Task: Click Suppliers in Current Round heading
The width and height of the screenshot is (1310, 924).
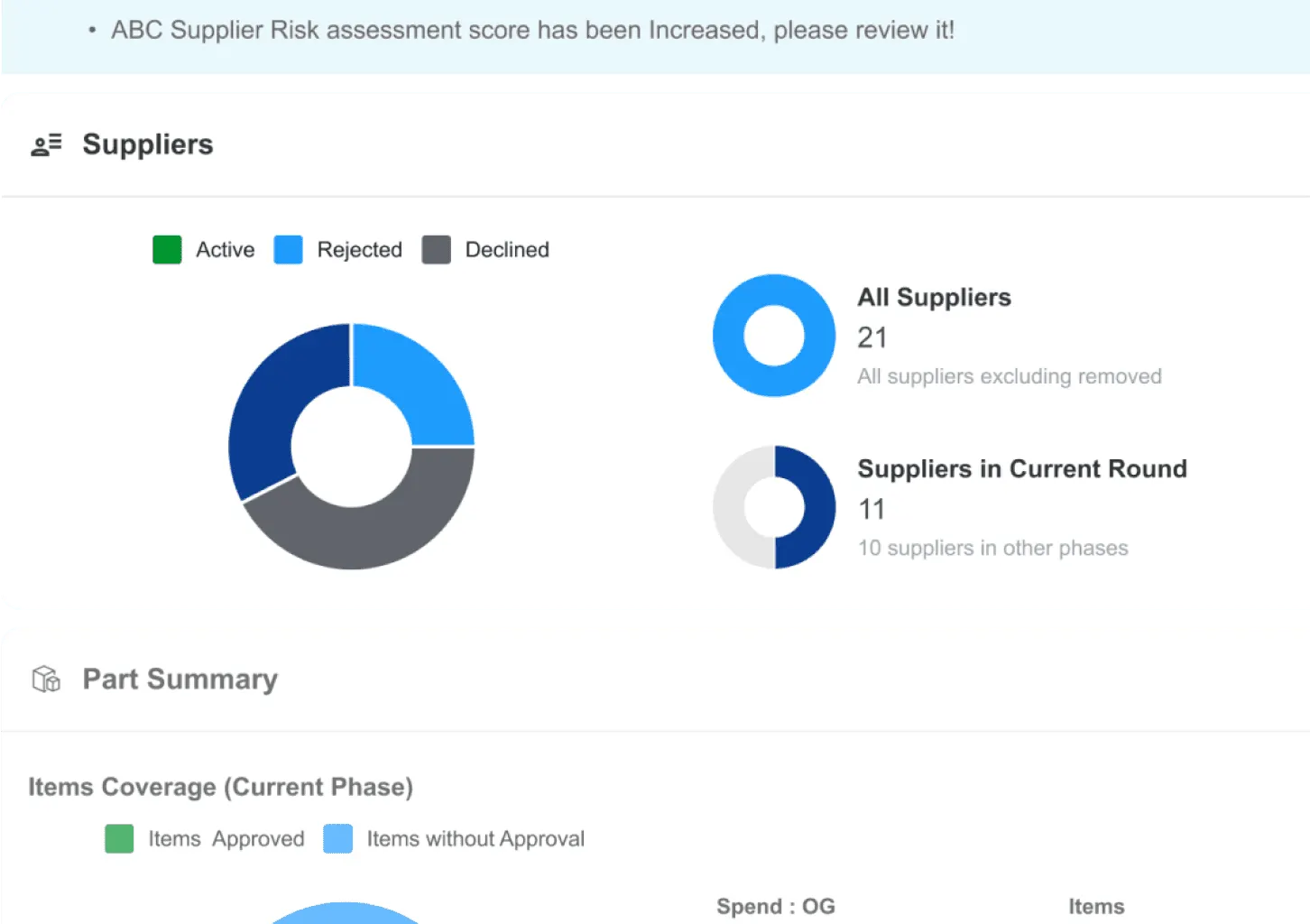Action: 1021,468
